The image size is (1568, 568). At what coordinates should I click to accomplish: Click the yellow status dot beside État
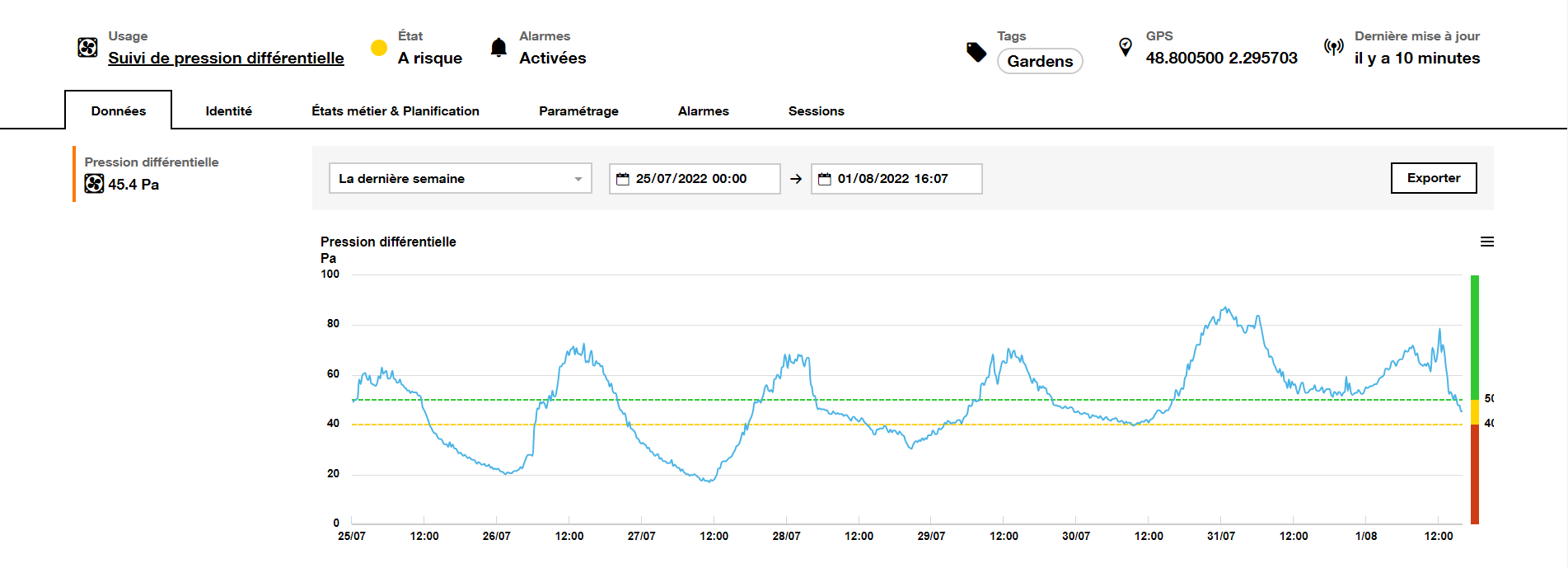tap(379, 48)
